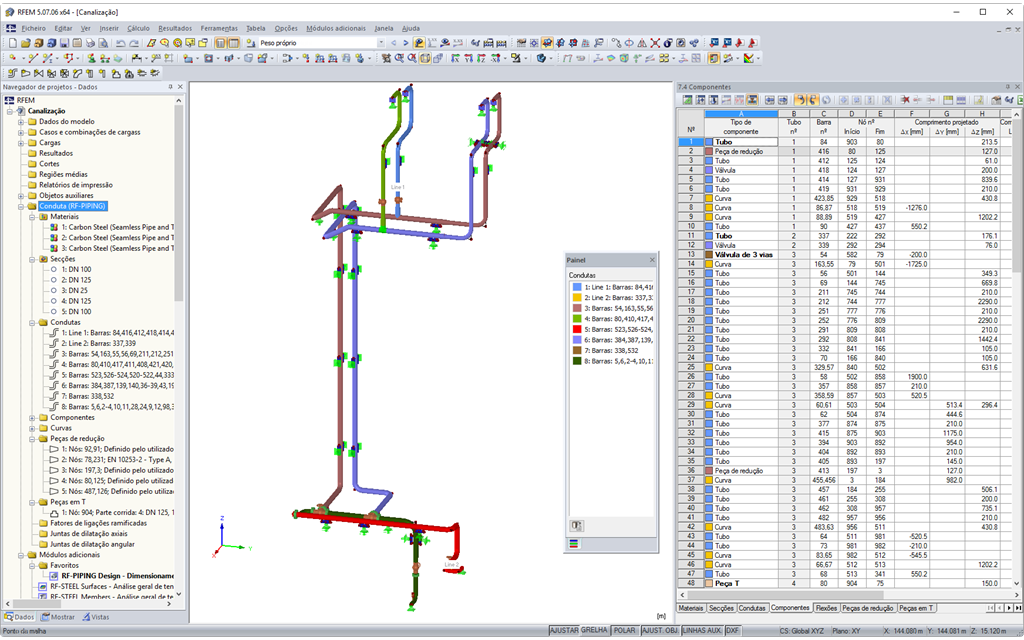Click the view in Z direction icon
This screenshot has width=1024, height=640.
pyautogui.click(x=481, y=58)
